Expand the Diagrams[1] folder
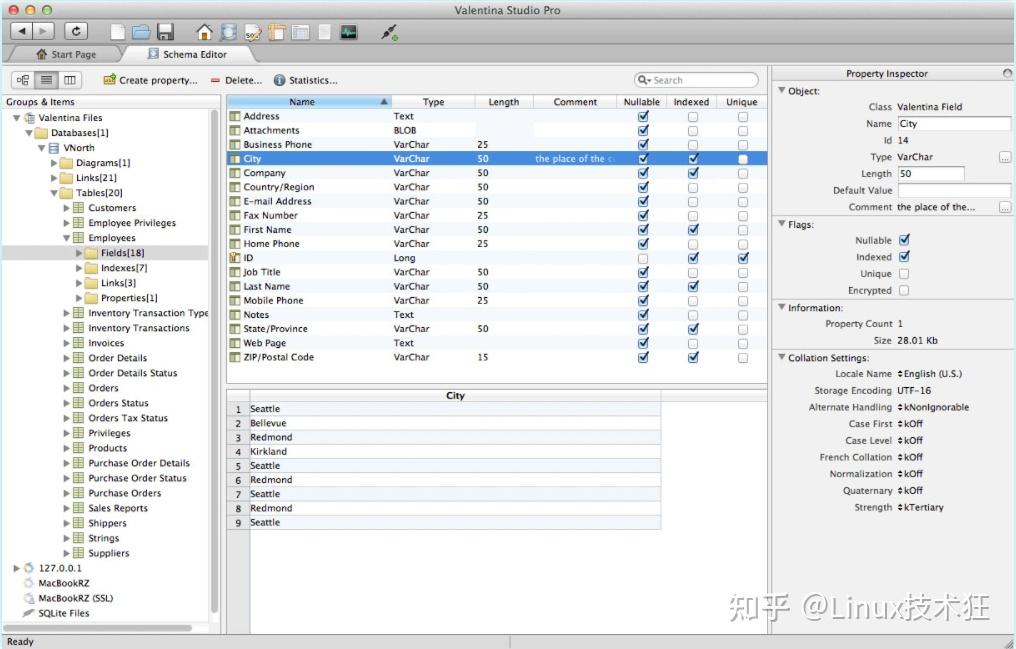This screenshot has height=649, width=1016. pos(54,163)
